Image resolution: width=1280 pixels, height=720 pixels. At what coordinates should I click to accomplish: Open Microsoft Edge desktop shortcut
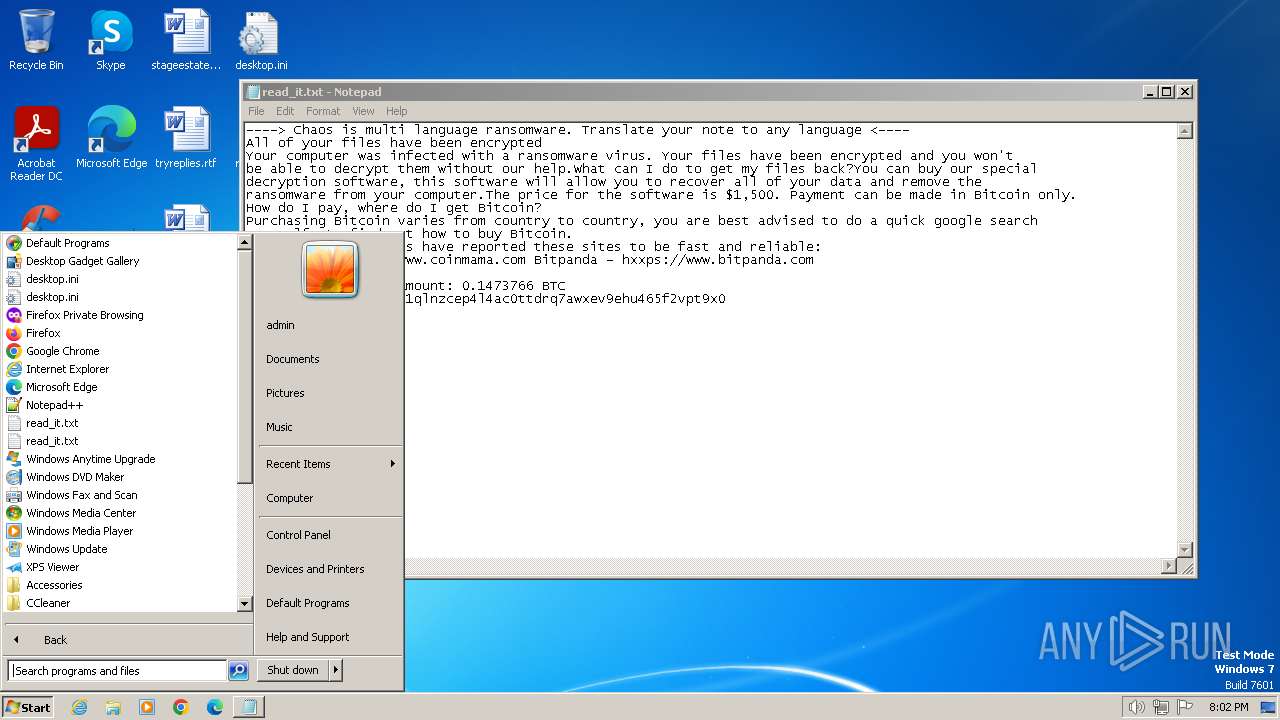point(111,138)
